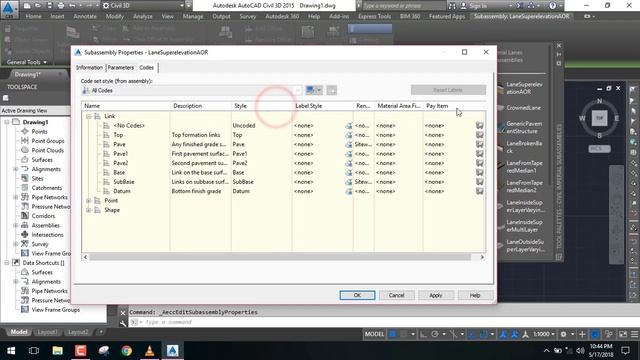Click the right scroll arrow of codes list
This screenshot has width=640, height=360.
482,257
